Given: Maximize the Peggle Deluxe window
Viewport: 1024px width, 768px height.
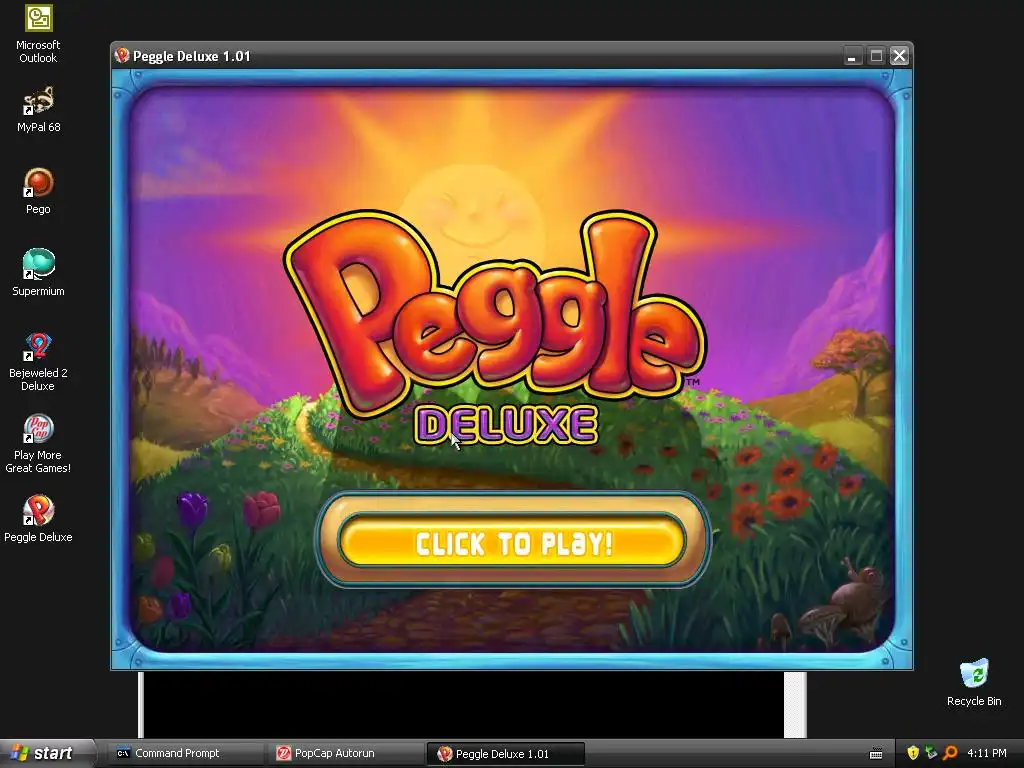Looking at the screenshot, I should click(876, 56).
